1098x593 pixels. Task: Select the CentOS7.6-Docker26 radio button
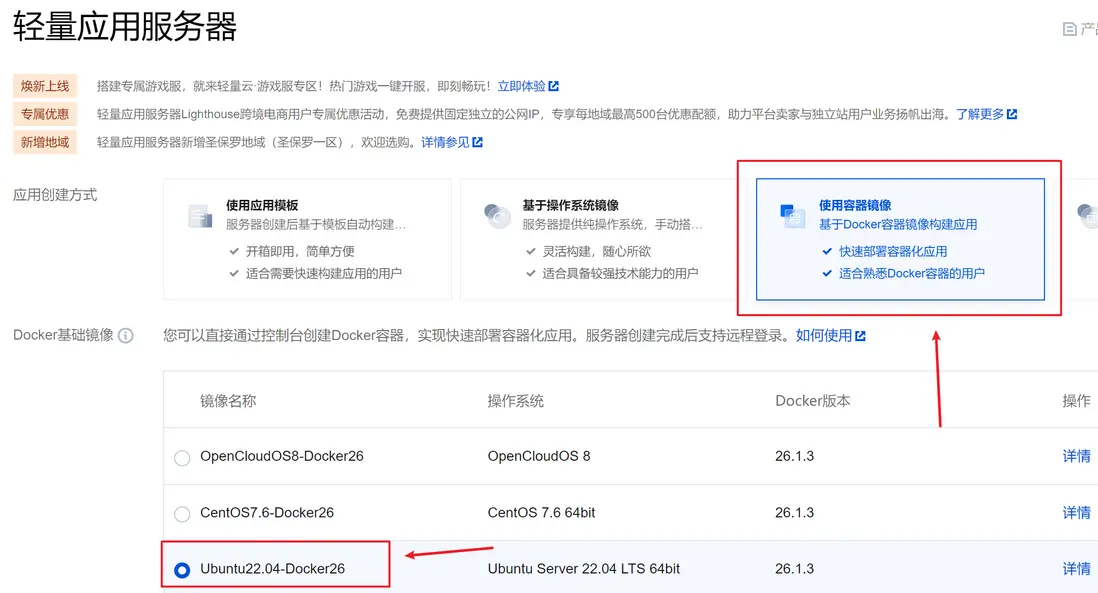[x=182, y=514]
